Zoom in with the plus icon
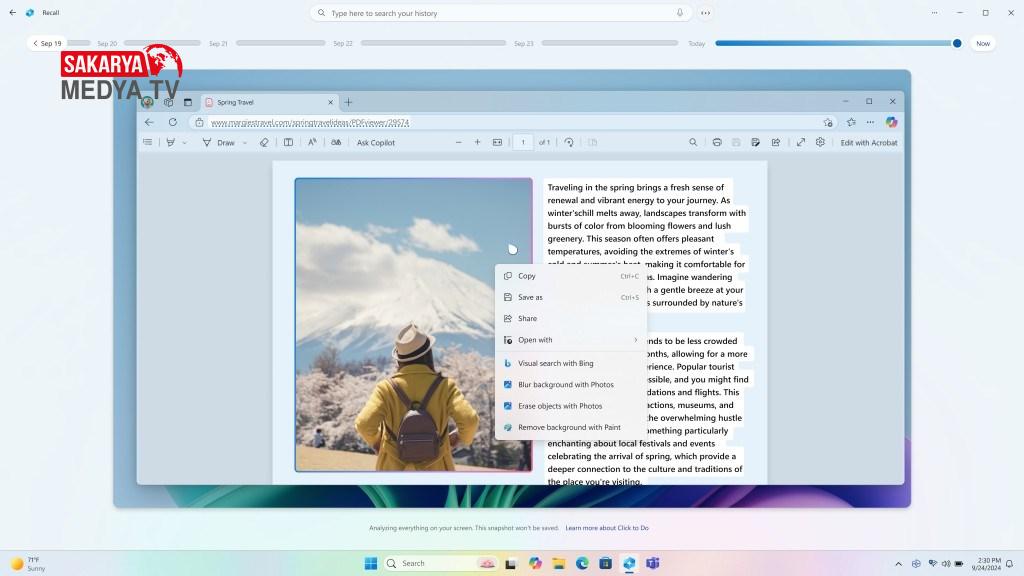The image size is (1024, 576). [x=477, y=143]
